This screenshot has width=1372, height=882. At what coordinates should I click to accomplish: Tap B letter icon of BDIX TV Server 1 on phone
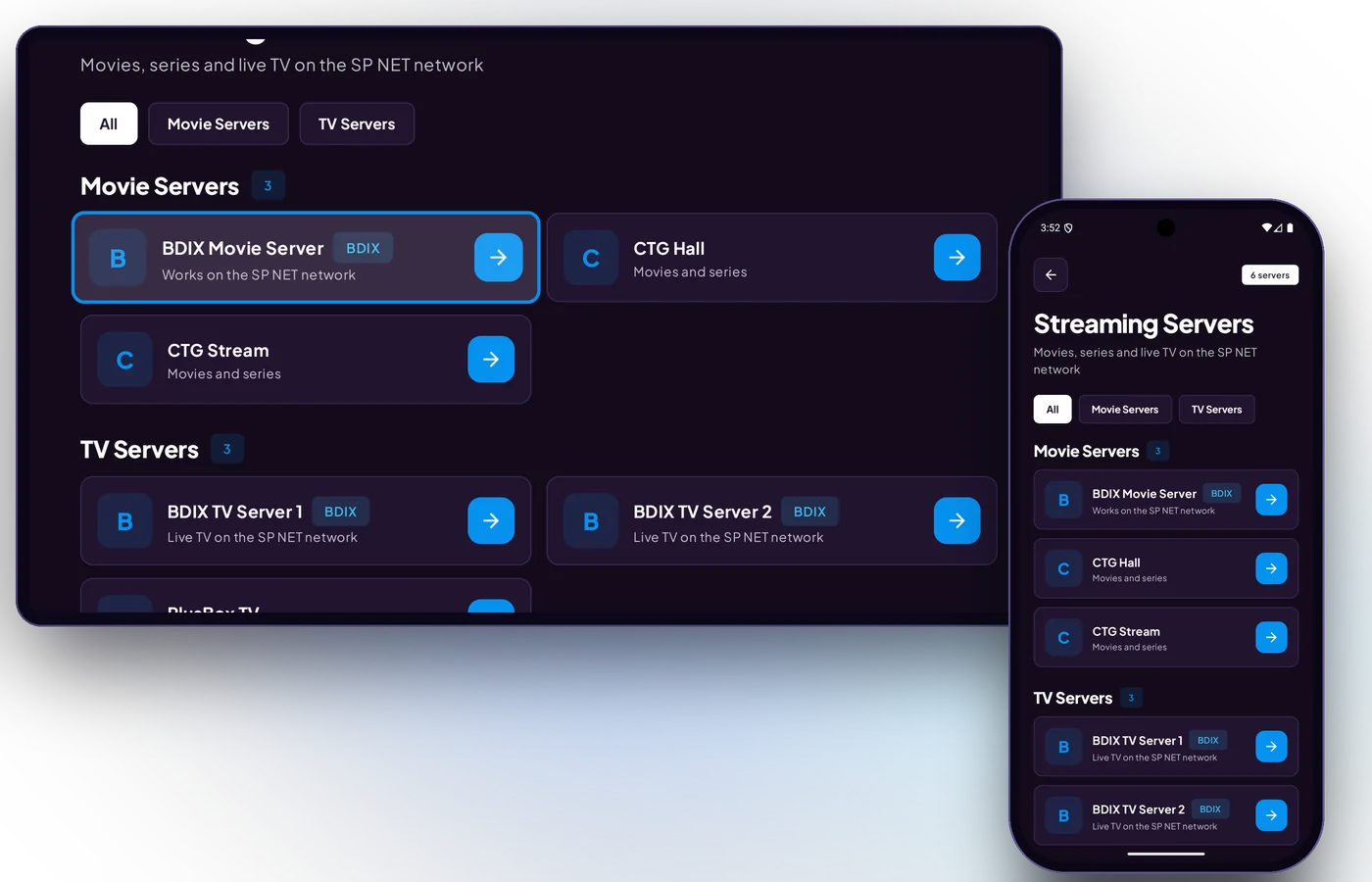(1063, 747)
